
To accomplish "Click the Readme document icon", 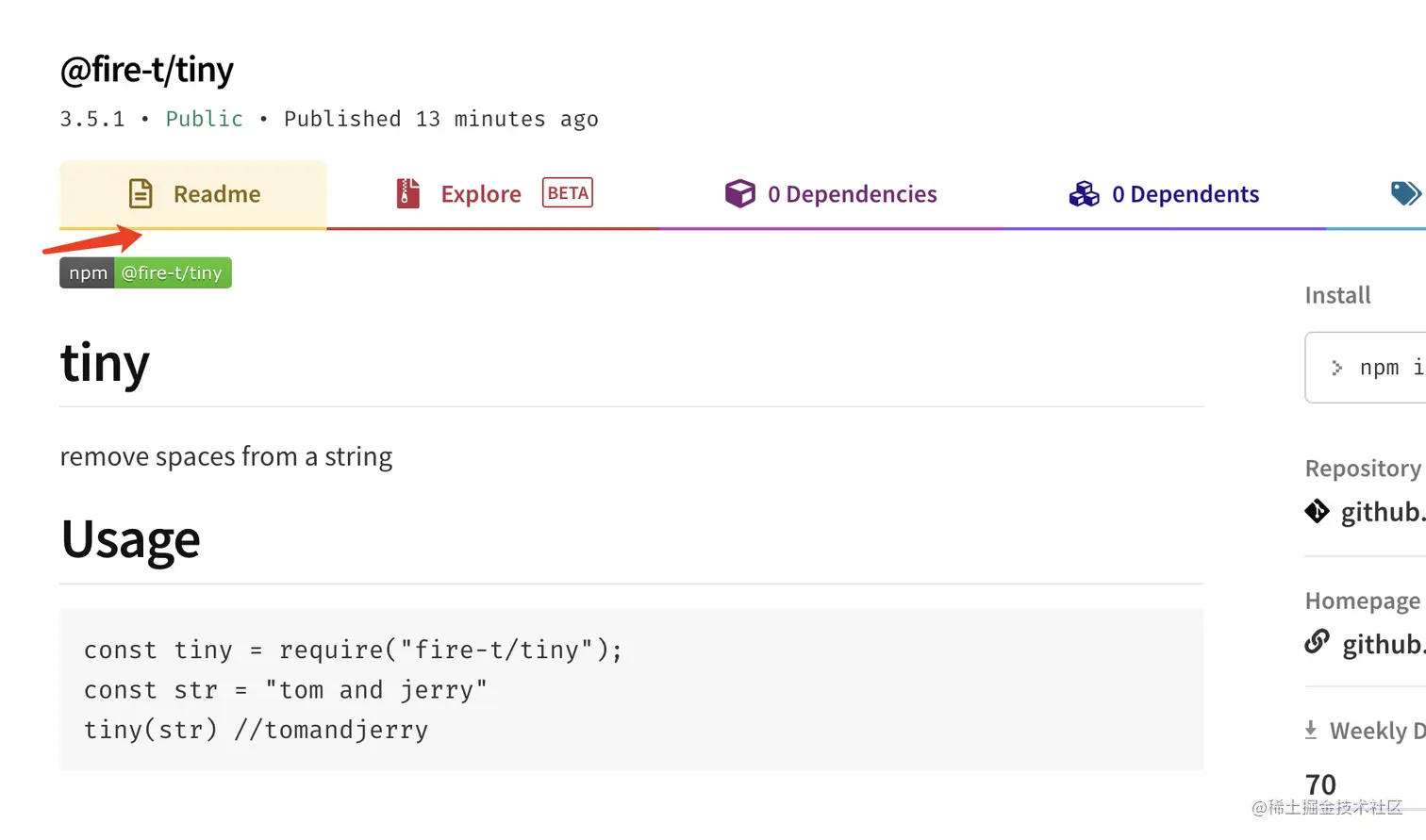I will [141, 194].
